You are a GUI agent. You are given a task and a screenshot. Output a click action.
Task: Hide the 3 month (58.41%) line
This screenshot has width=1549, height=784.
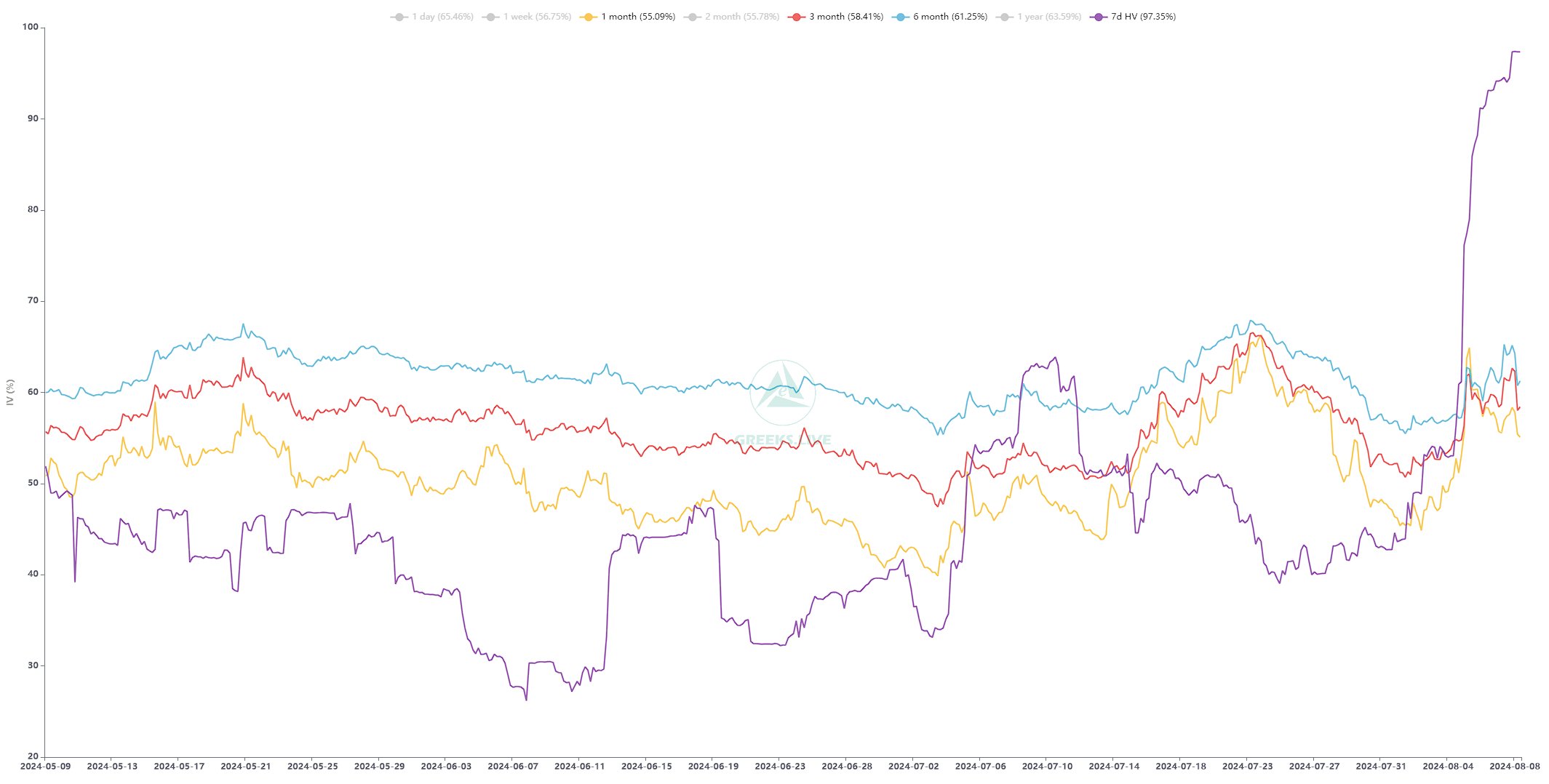[846, 17]
